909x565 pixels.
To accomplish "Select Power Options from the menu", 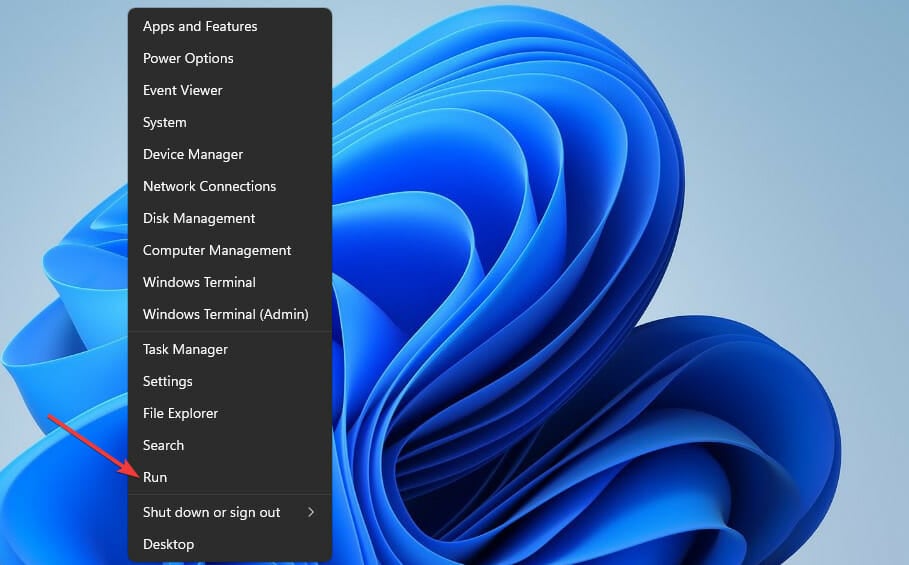I will tap(230, 59).
